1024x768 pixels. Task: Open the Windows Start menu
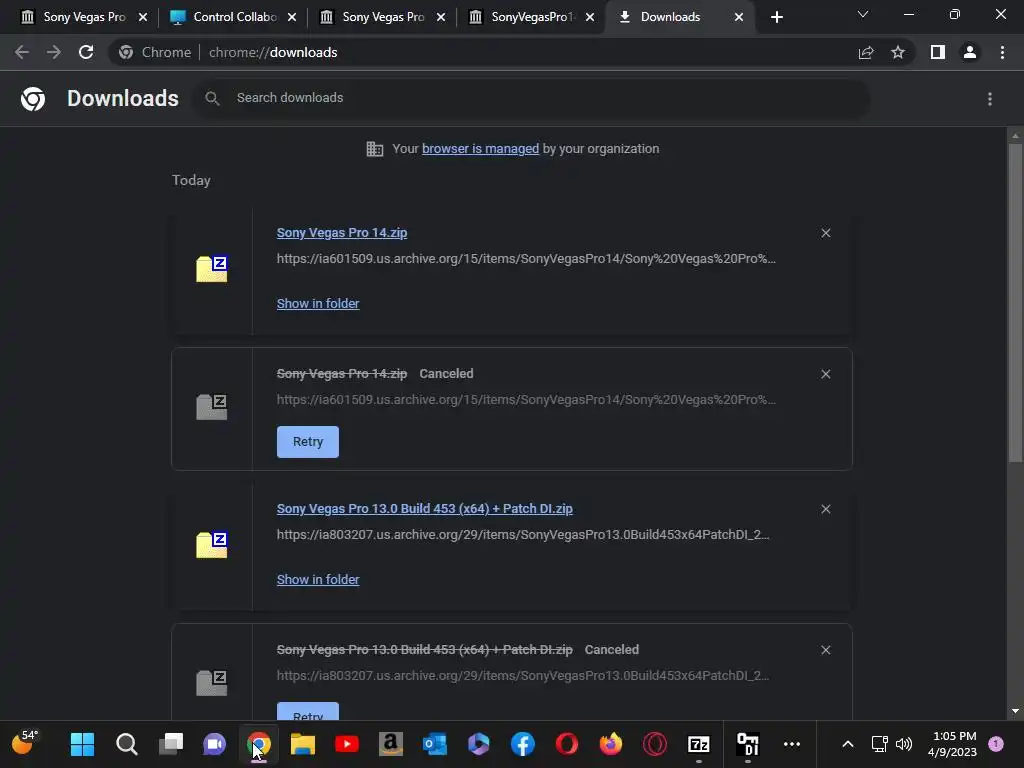tap(82, 744)
